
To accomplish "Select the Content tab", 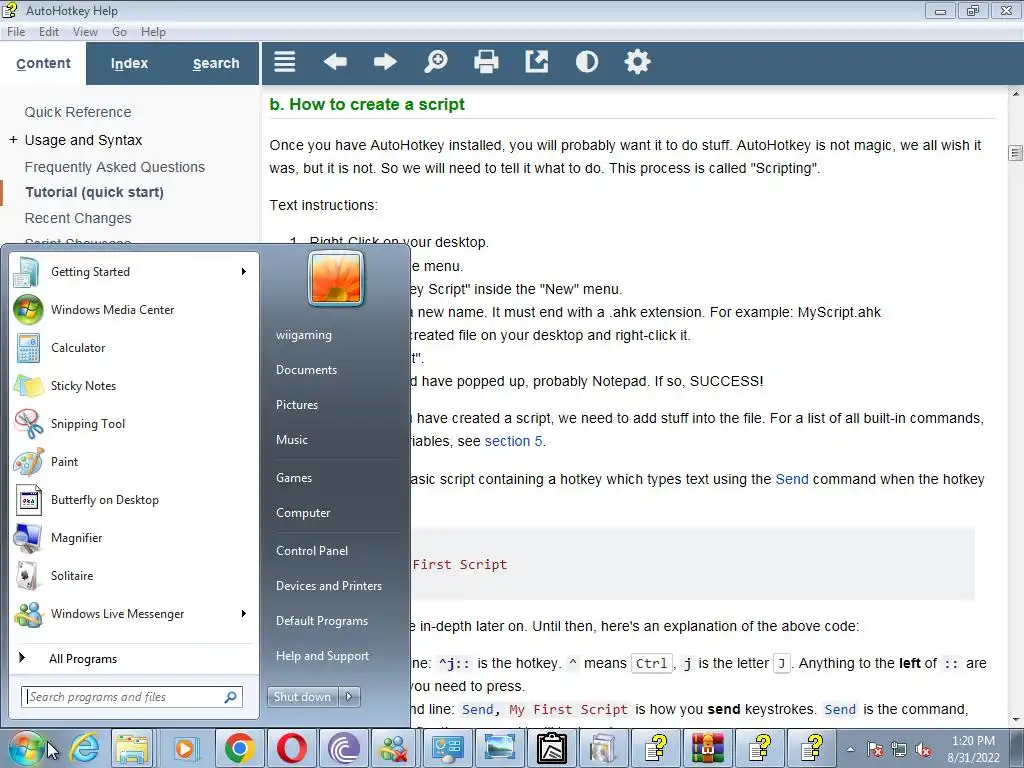I will point(43,63).
